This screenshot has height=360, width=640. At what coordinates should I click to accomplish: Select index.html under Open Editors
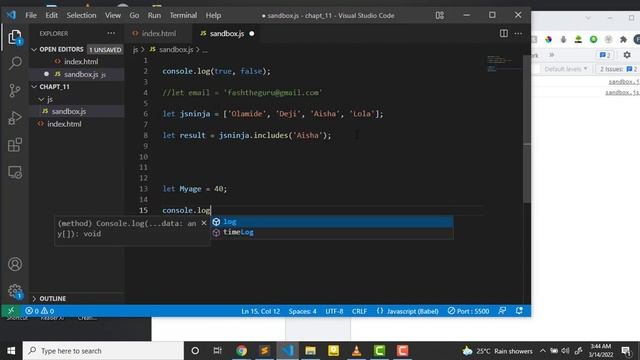pyautogui.click(x=77, y=62)
